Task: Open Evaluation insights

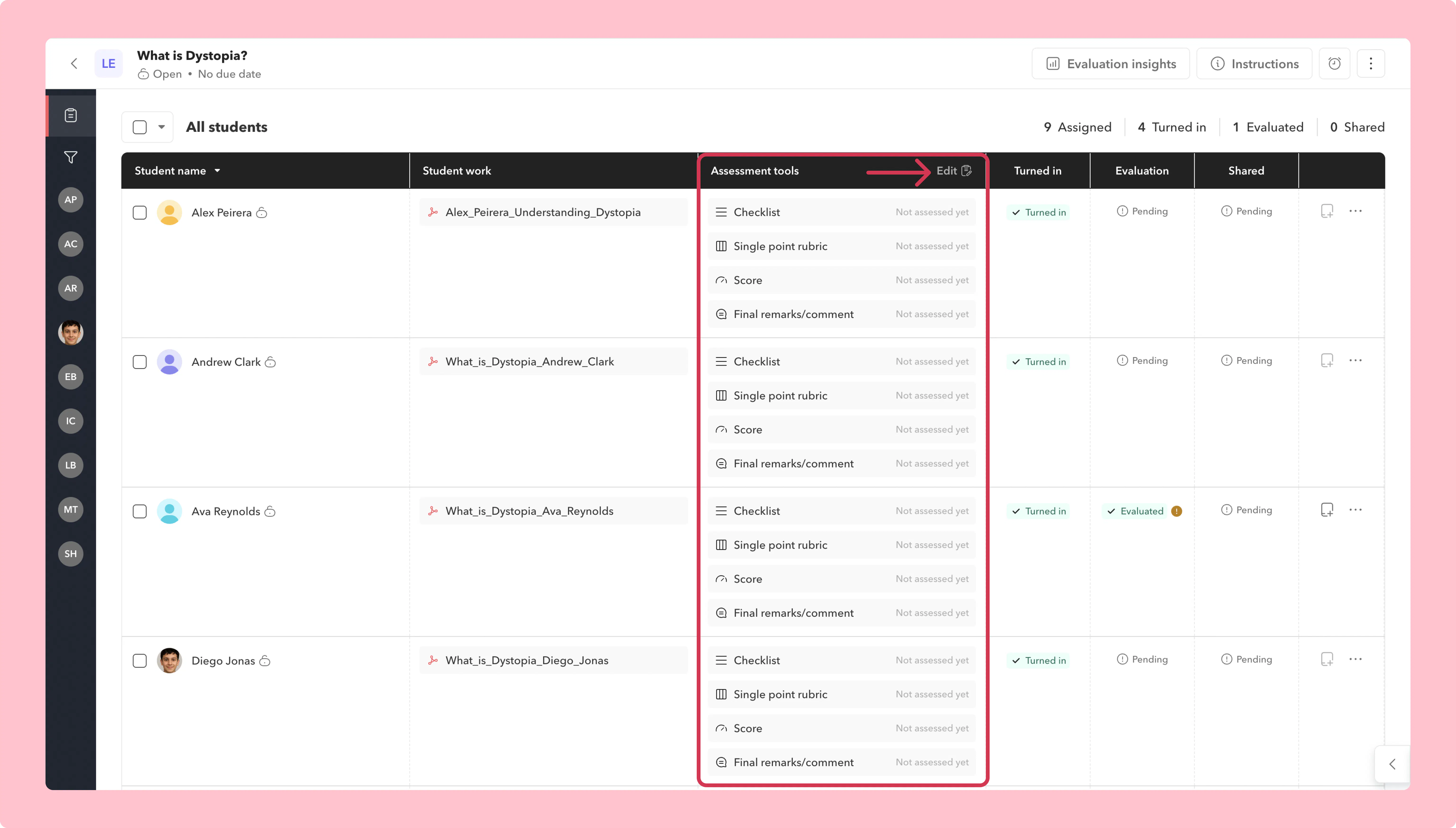Action: click(1111, 64)
